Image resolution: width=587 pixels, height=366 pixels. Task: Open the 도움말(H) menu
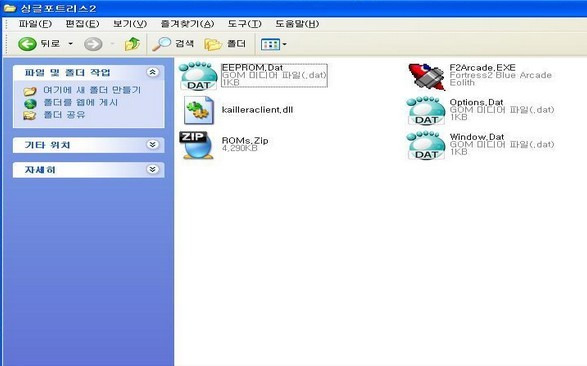[297, 24]
